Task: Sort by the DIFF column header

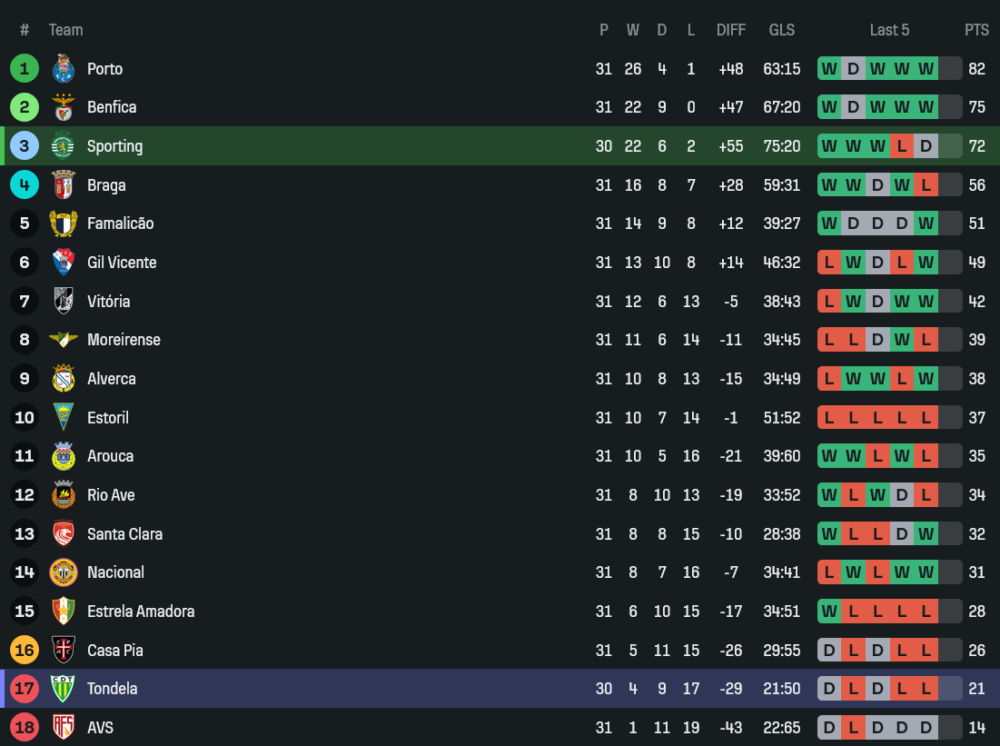Action: coord(731,30)
